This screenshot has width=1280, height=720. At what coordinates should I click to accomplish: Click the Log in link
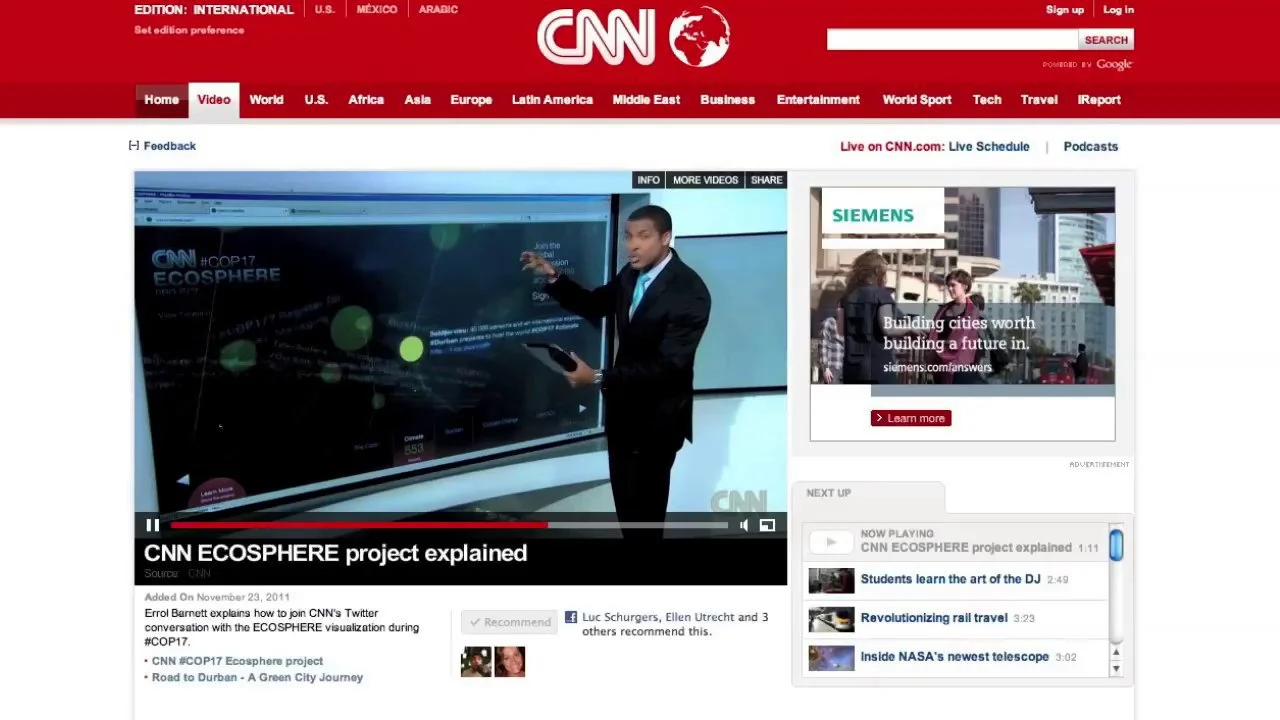[1118, 10]
